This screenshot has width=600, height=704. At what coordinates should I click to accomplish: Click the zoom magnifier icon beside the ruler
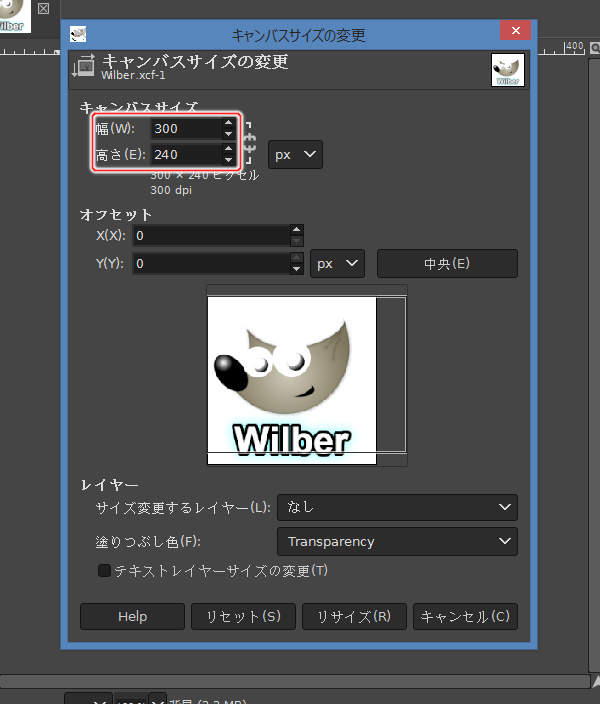[595, 48]
